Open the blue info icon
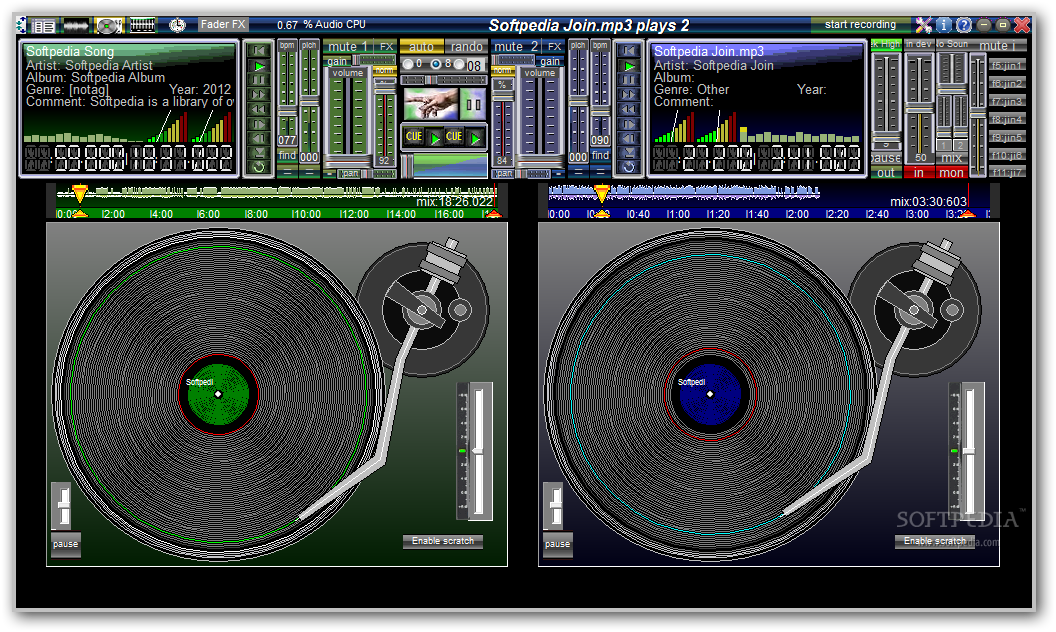This screenshot has height=632, width=1056. (944, 25)
